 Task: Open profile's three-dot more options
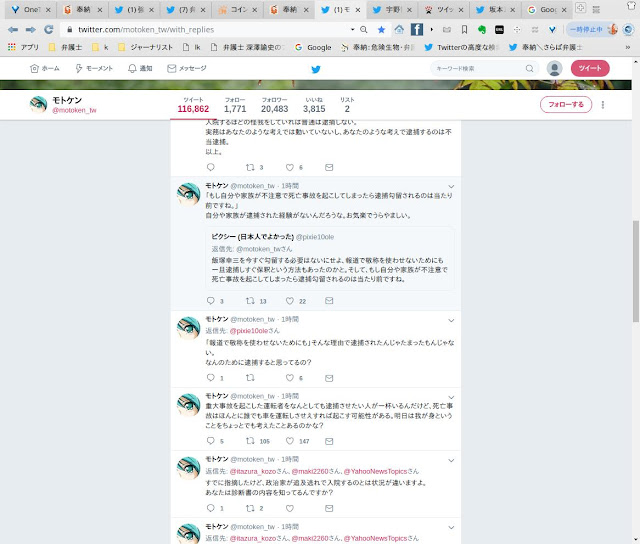click(x=602, y=105)
